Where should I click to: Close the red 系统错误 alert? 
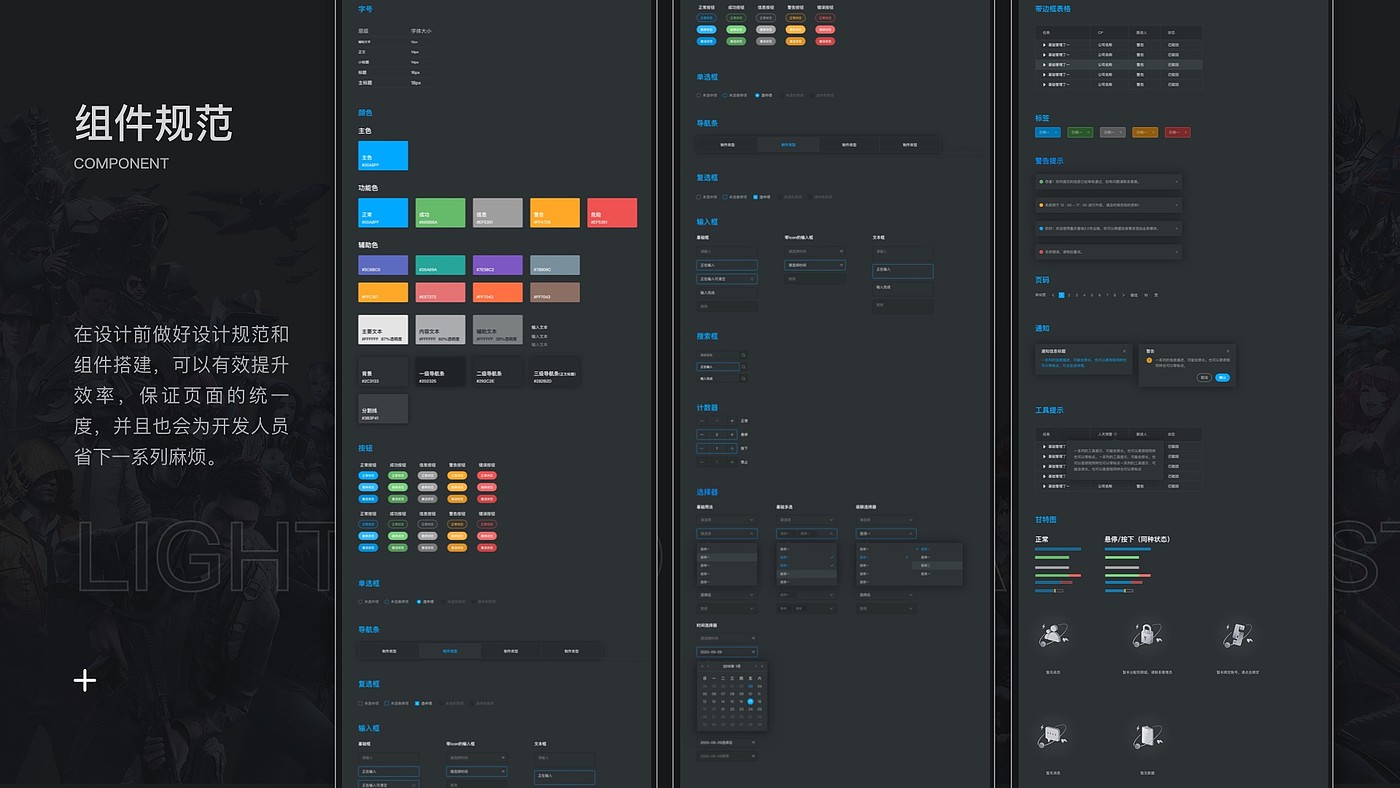[1177, 252]
